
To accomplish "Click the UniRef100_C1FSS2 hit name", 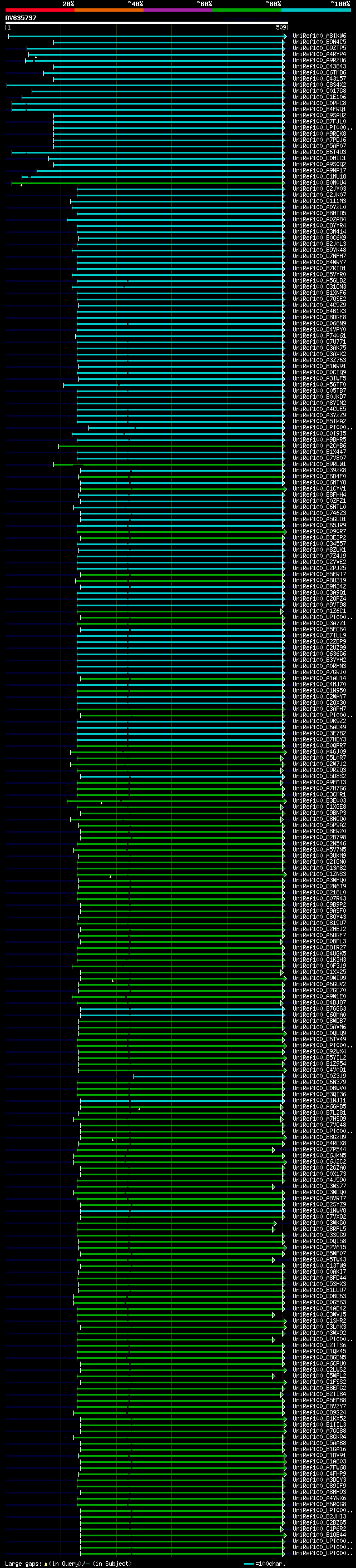I will pyautogui.click(x=319, y=1382).
